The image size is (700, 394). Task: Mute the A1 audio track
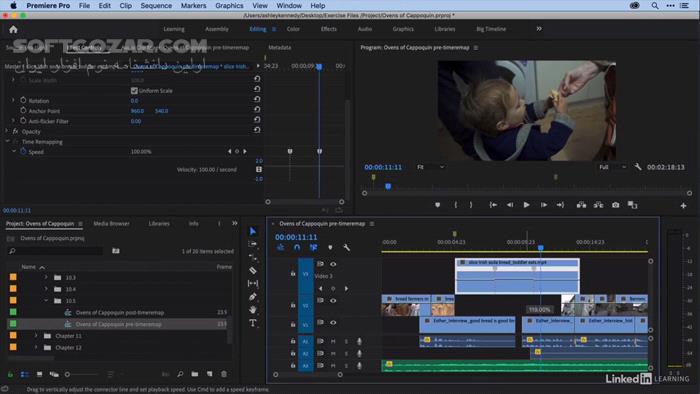[333, 341]
